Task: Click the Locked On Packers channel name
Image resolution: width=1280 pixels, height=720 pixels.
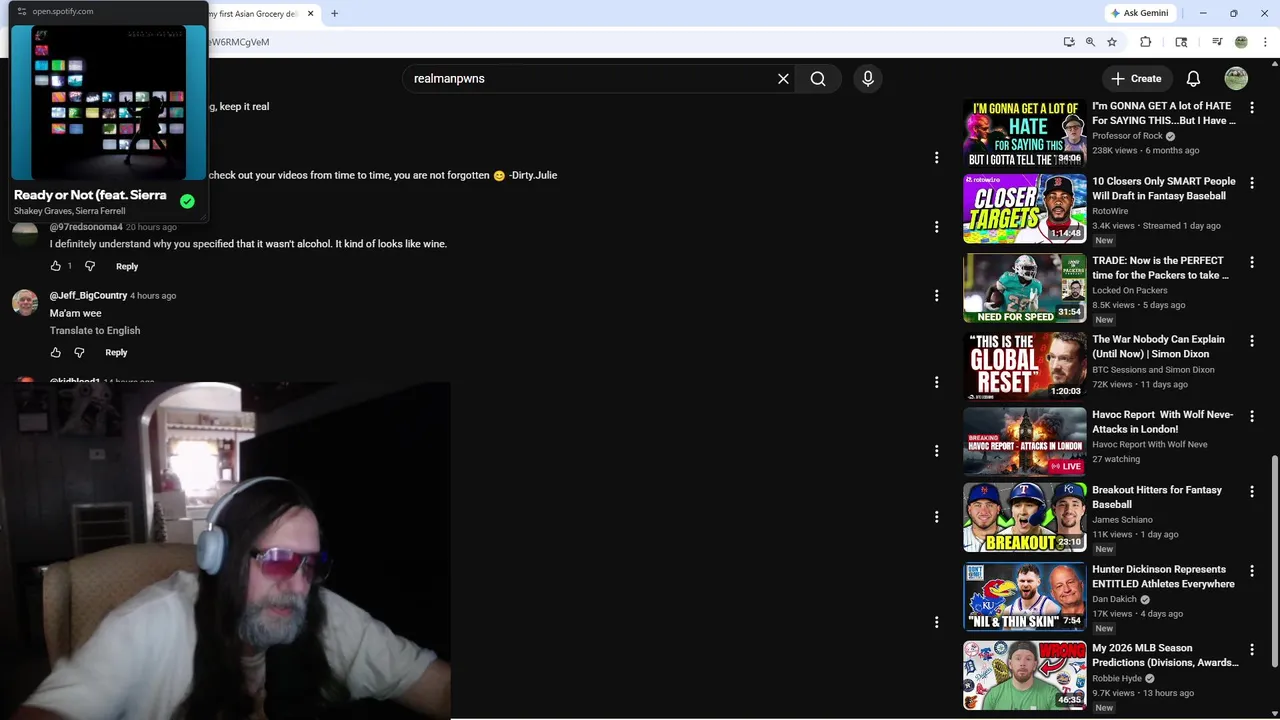Action: pyautogui.click(x=1130, y=290)
